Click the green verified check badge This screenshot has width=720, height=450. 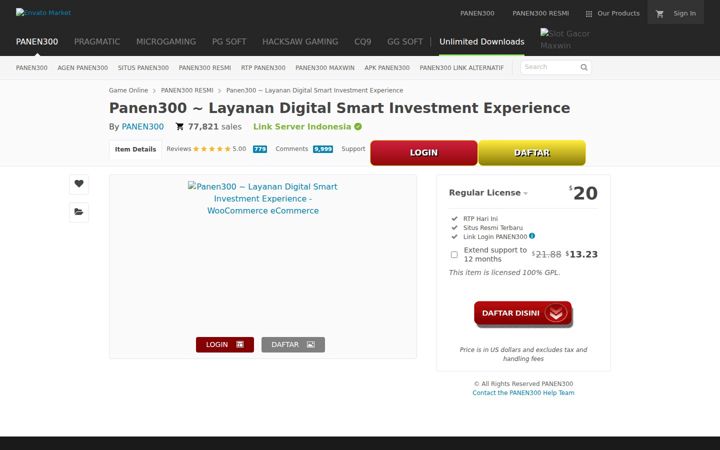click(x=358, y=127)
